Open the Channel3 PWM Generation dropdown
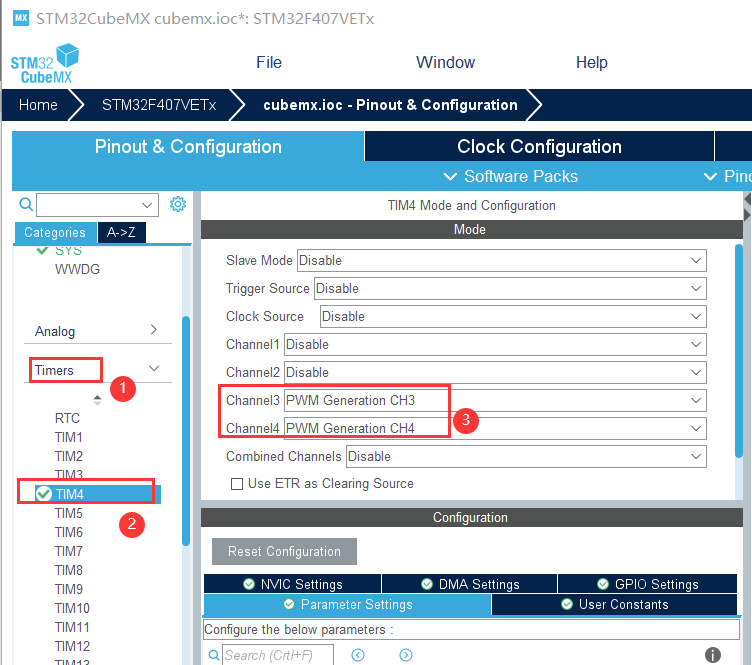 [x=495, y=400]
